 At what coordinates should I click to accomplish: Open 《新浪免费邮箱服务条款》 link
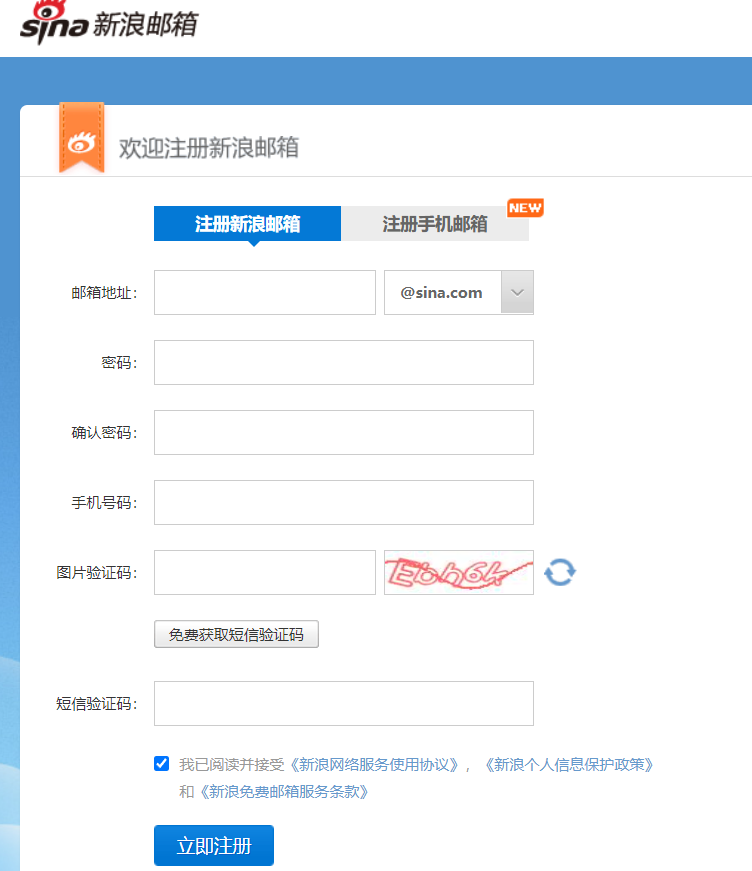[x=283, y=792]
